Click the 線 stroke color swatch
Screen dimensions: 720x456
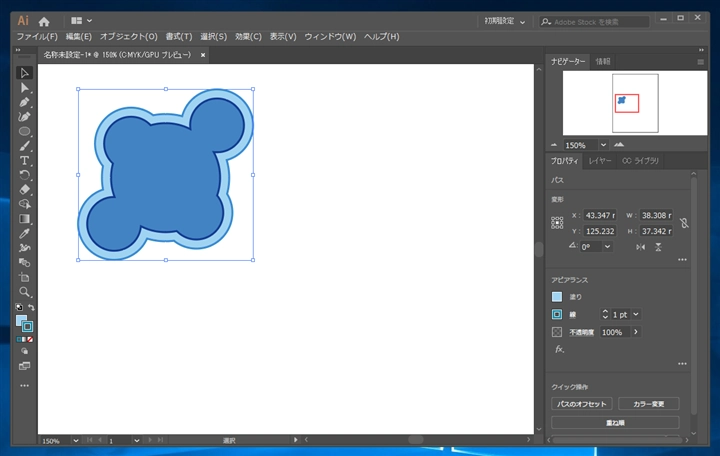coord(557,315)
